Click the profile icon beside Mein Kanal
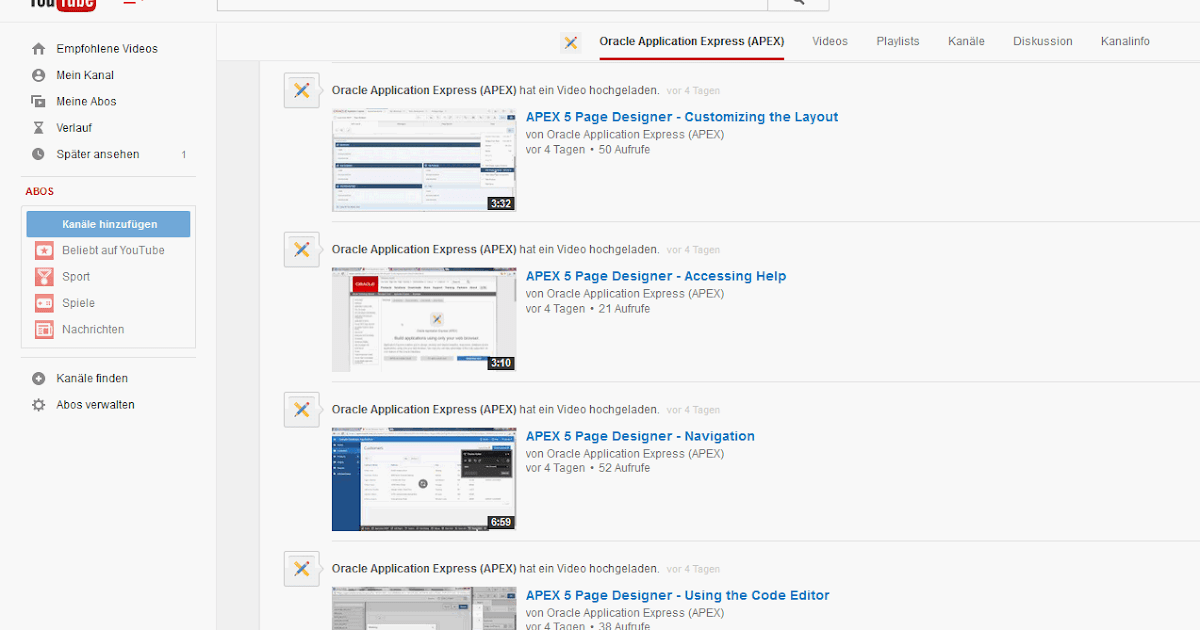1200x630 pixels. click(39, 75)
